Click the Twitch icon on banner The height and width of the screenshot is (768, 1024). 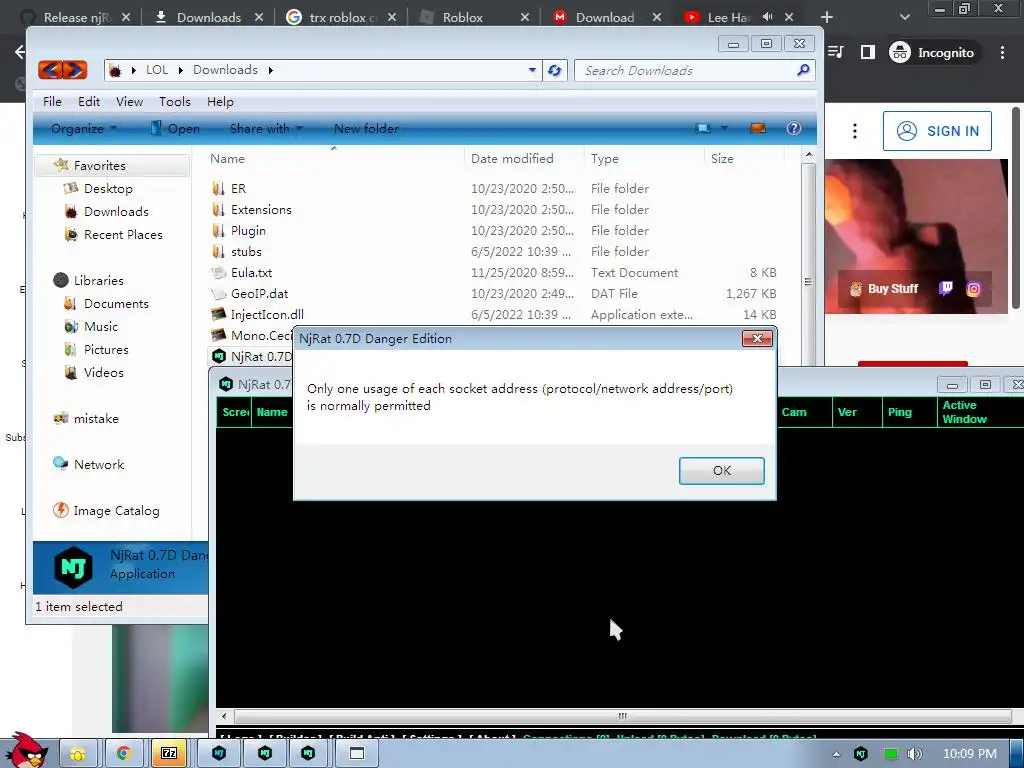(946, 289)
